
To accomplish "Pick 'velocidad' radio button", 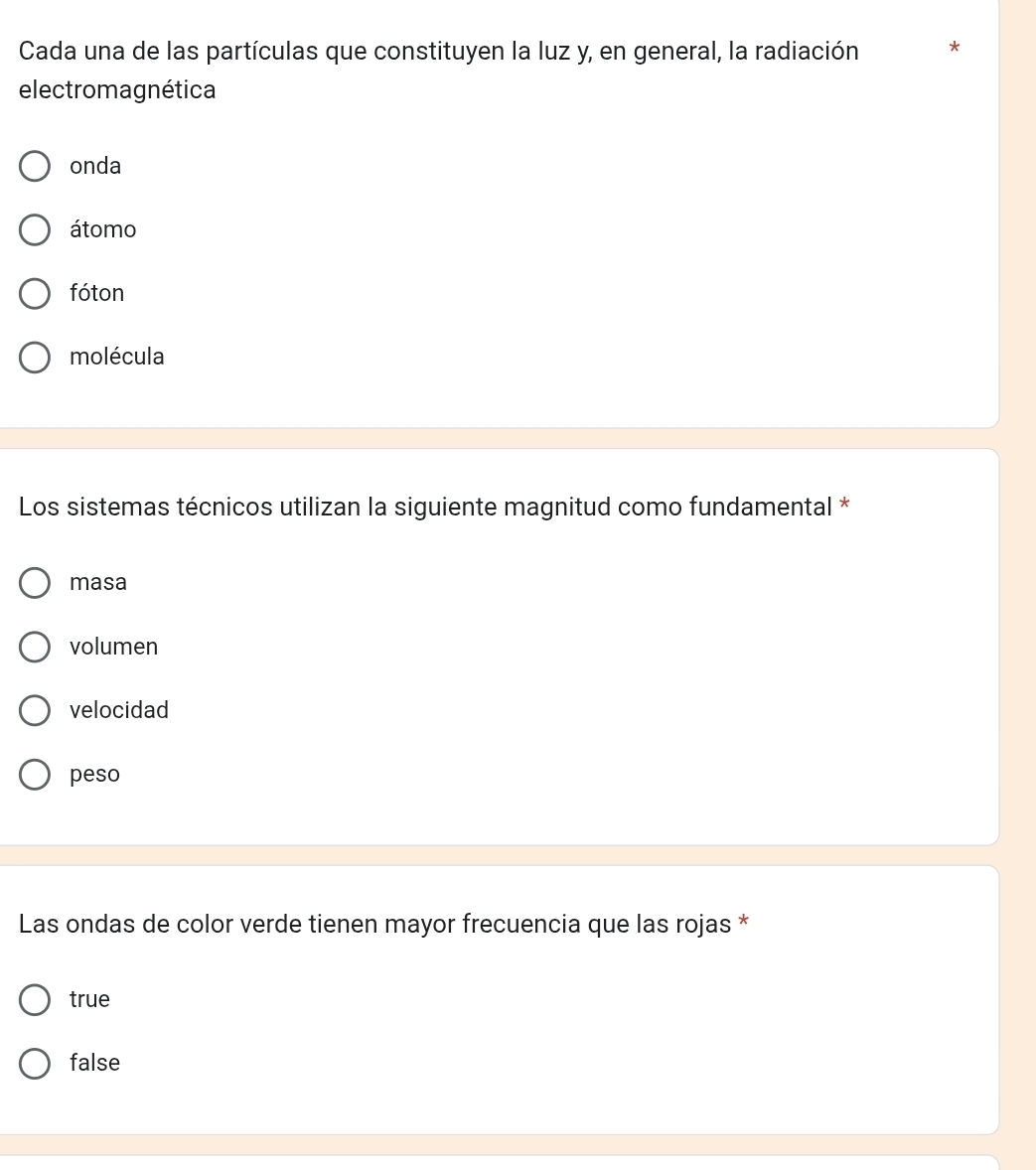I will point(35,710).
